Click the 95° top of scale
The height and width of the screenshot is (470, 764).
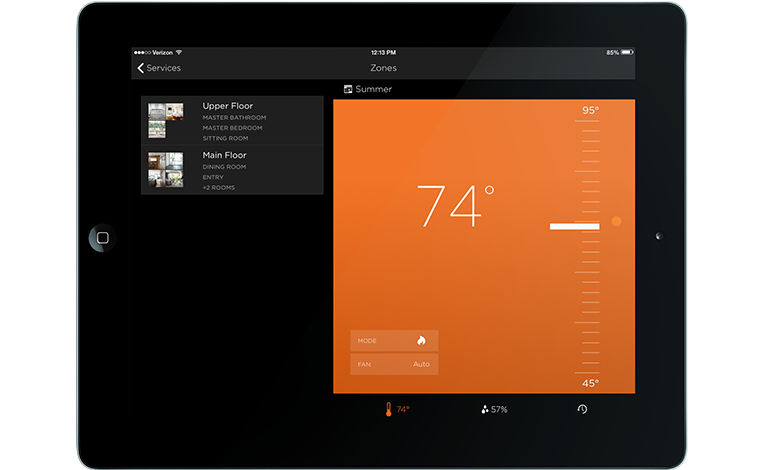590,110
